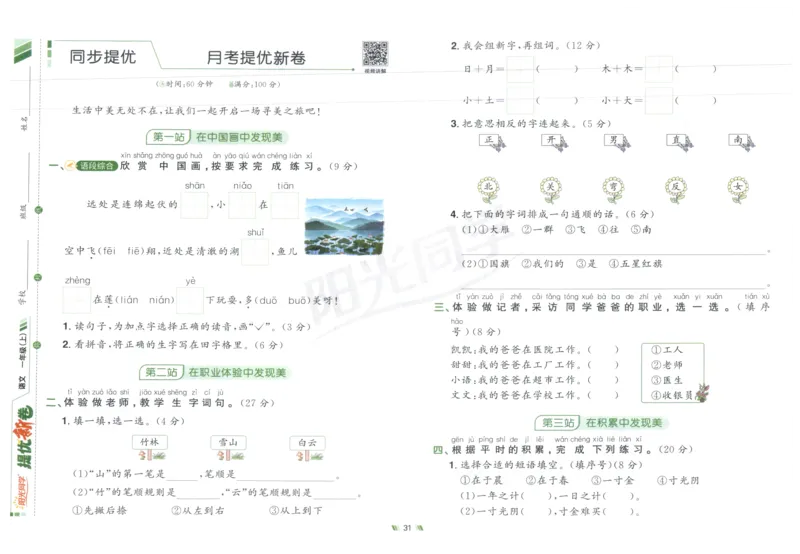The height and width of the screenshot is (554, 800).
Task: Click the writing box under yè
Action: pos(190,300)
